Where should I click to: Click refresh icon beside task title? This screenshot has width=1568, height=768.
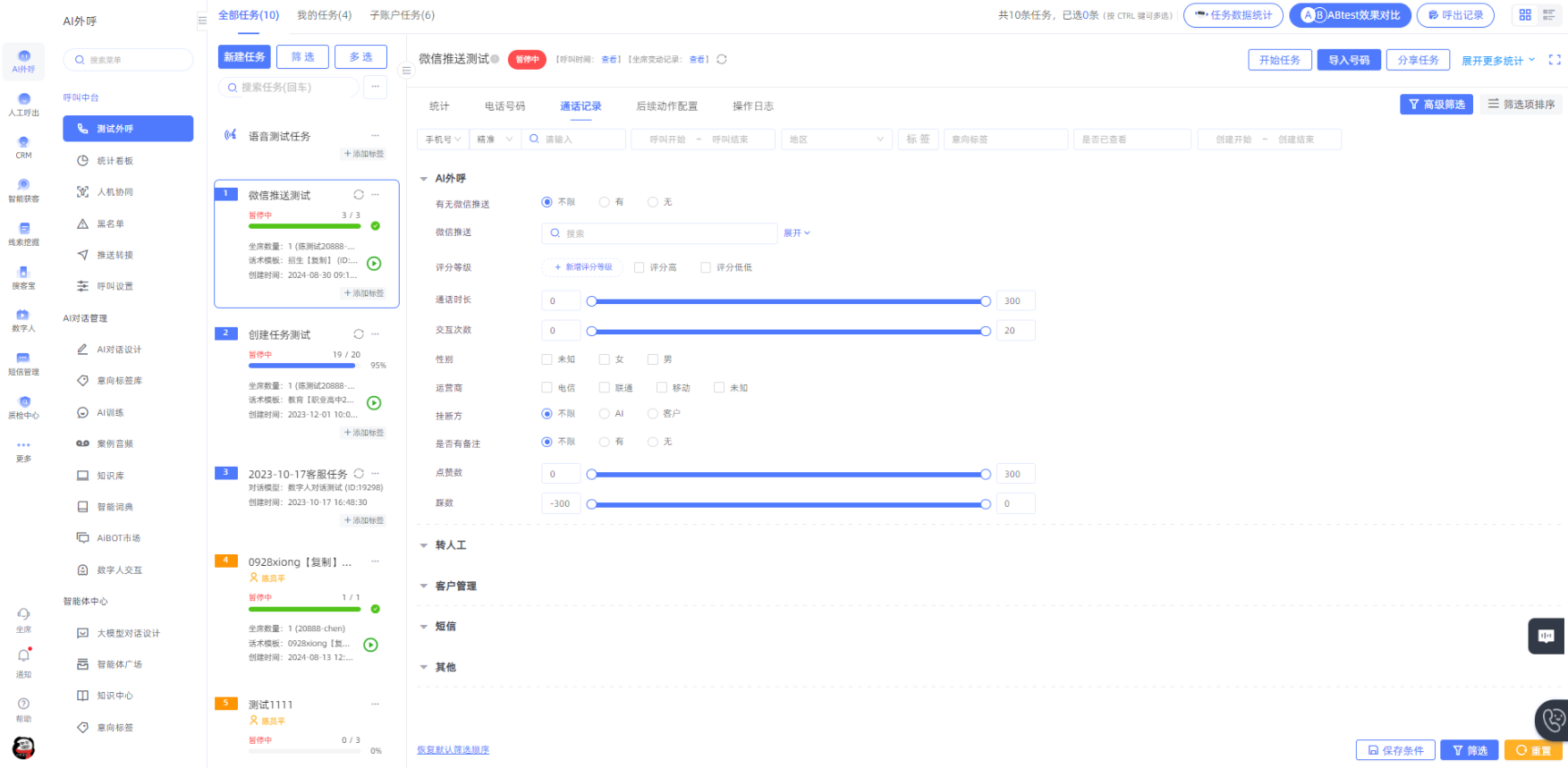[722, 60]
